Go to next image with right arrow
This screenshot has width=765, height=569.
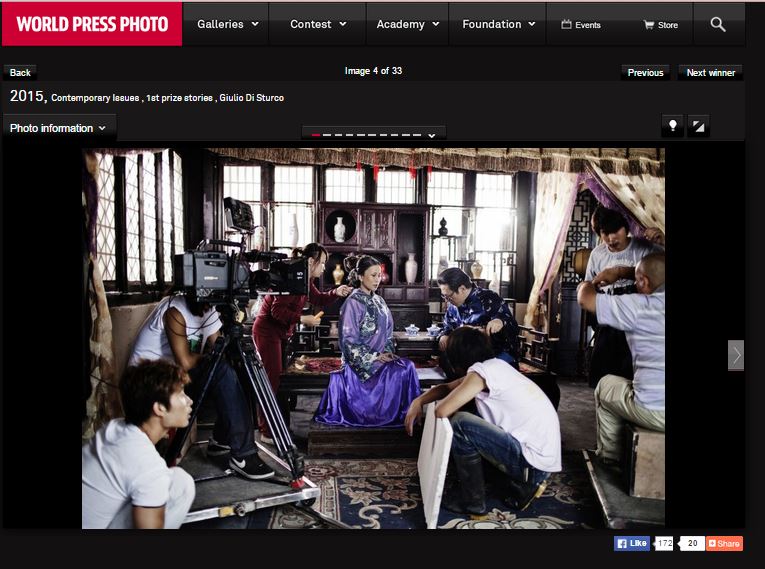point(736,355)
